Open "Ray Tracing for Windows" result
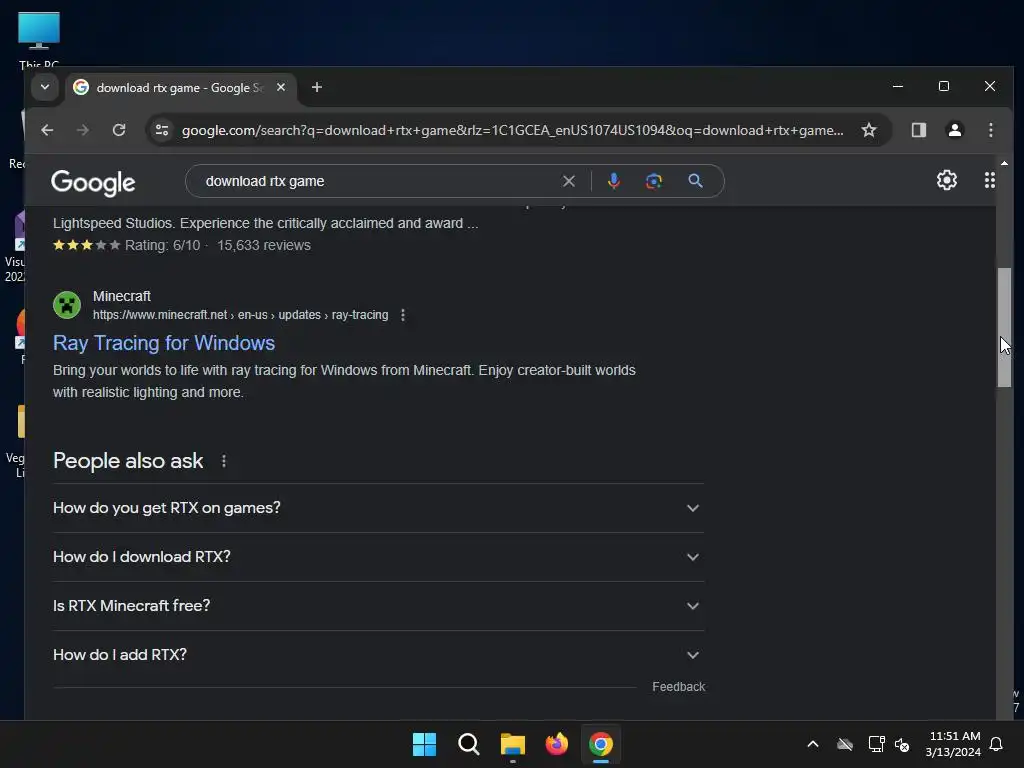 coord(164,343)
